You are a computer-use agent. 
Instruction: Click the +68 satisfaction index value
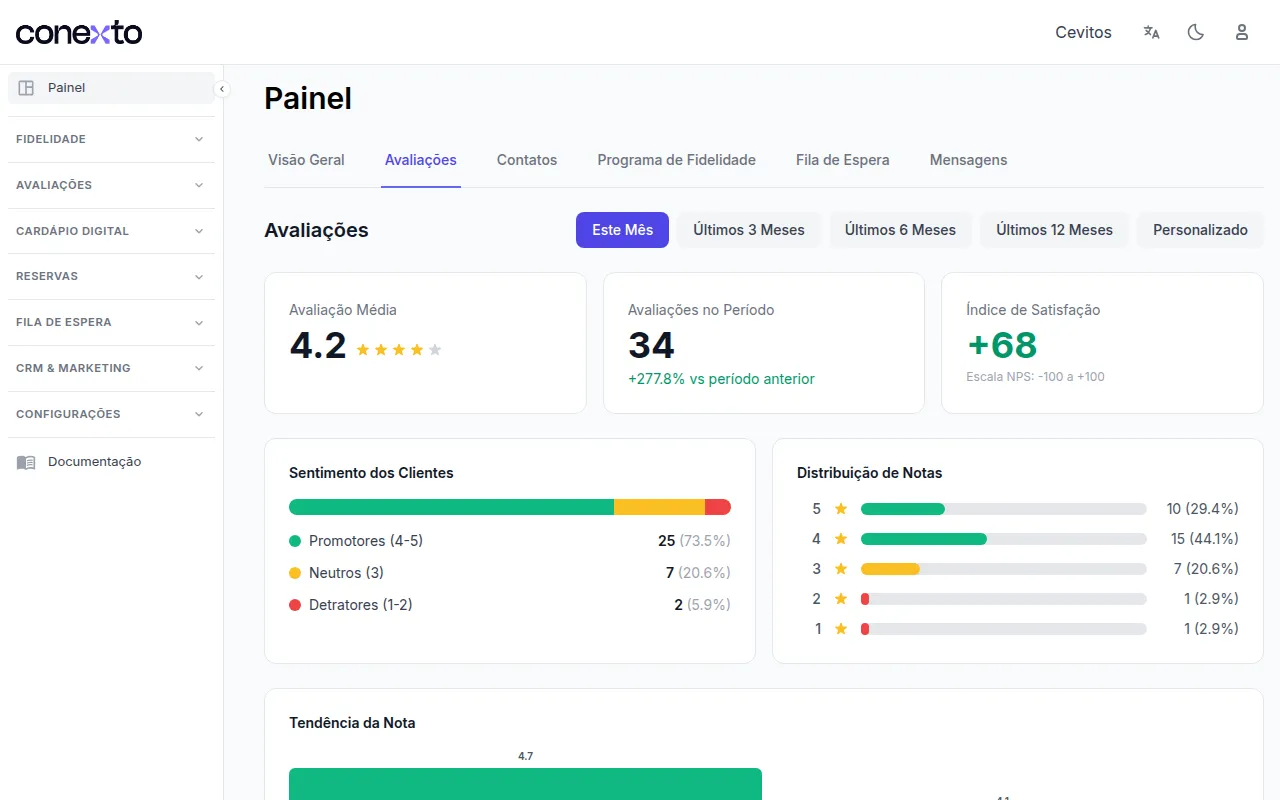coord(1002,345)
